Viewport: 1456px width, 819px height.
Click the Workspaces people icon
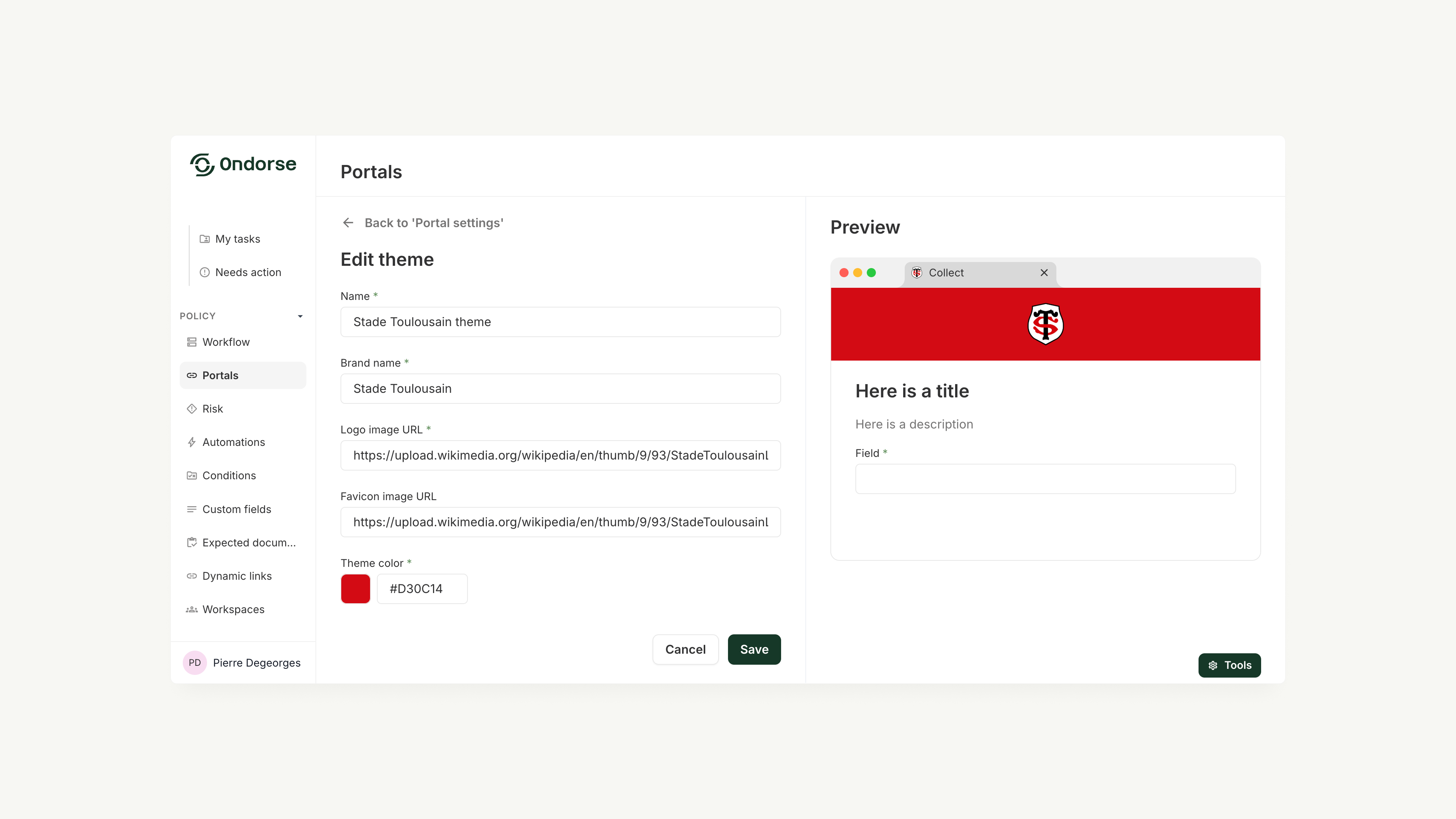tap(191, 609)
